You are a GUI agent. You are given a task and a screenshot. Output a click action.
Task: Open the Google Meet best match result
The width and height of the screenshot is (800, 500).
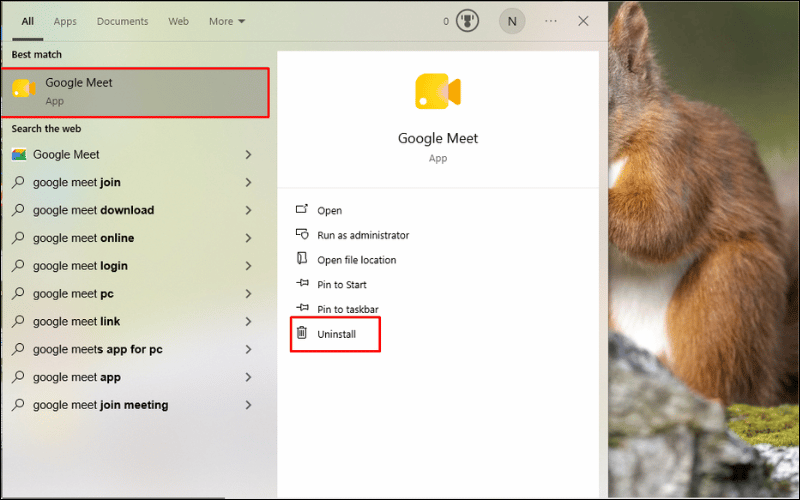135,92
